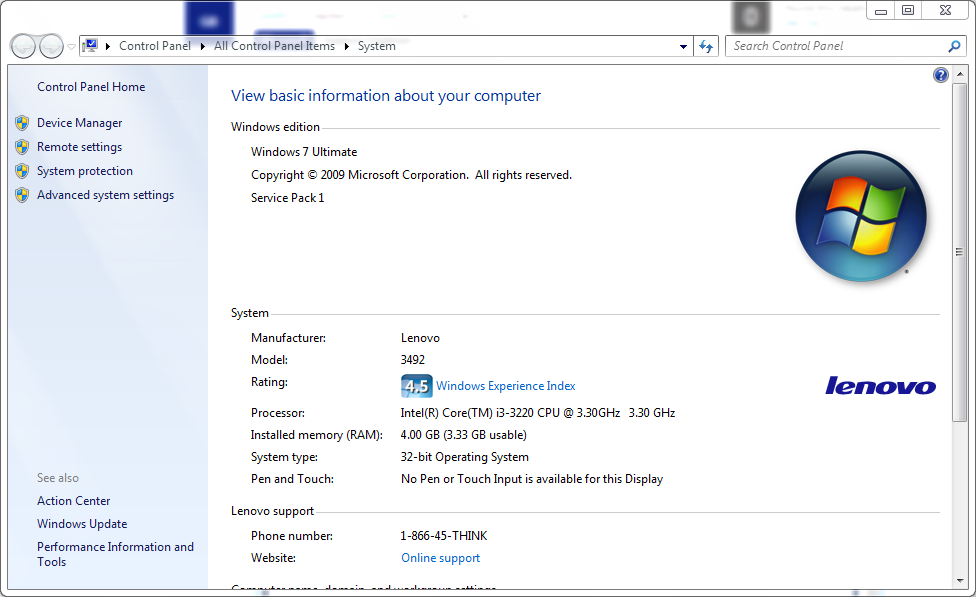Close the System window
This screenshot has height=597, width=976.
(x=946, y=11)
